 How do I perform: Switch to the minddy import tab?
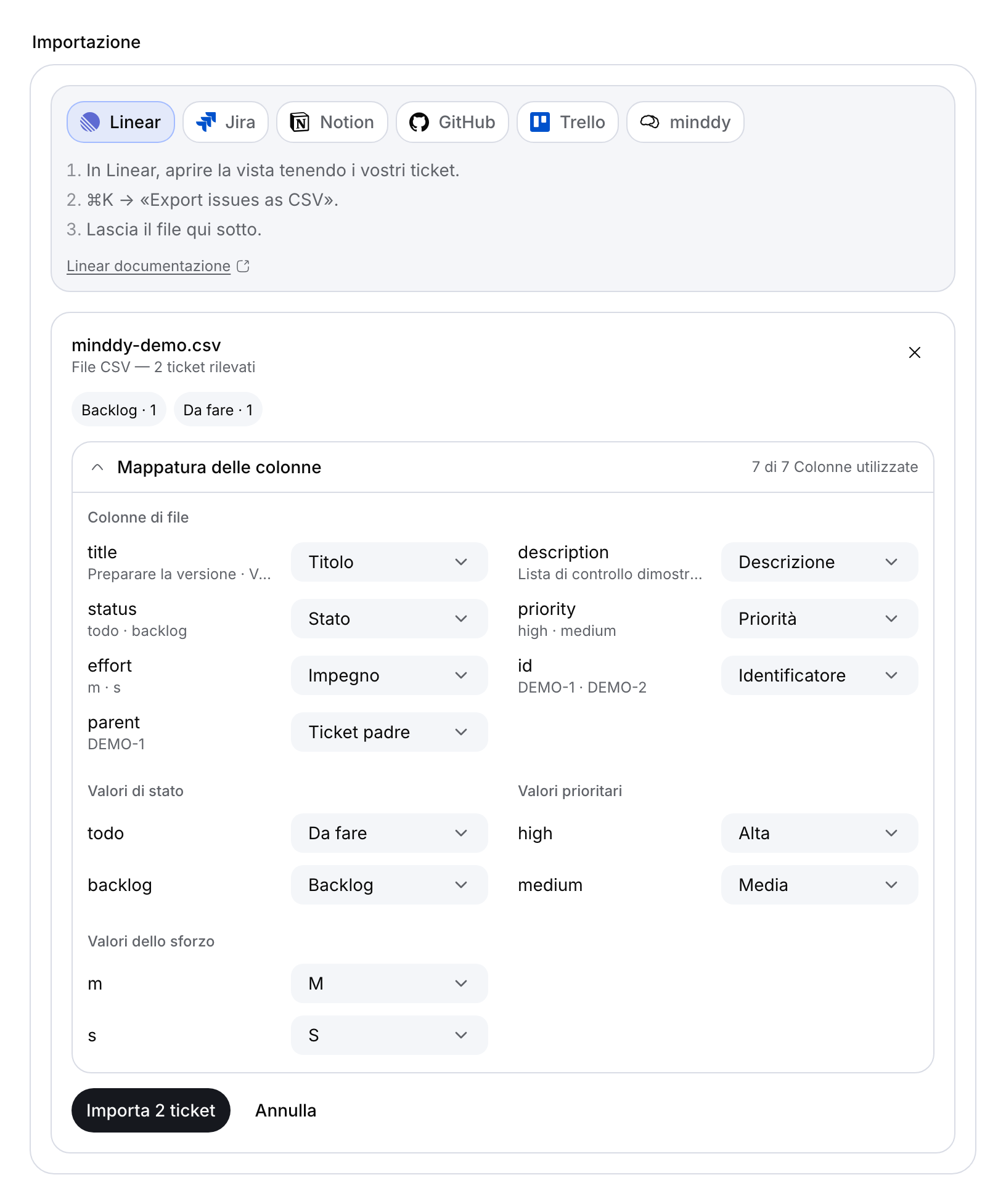tap(685, 122)
